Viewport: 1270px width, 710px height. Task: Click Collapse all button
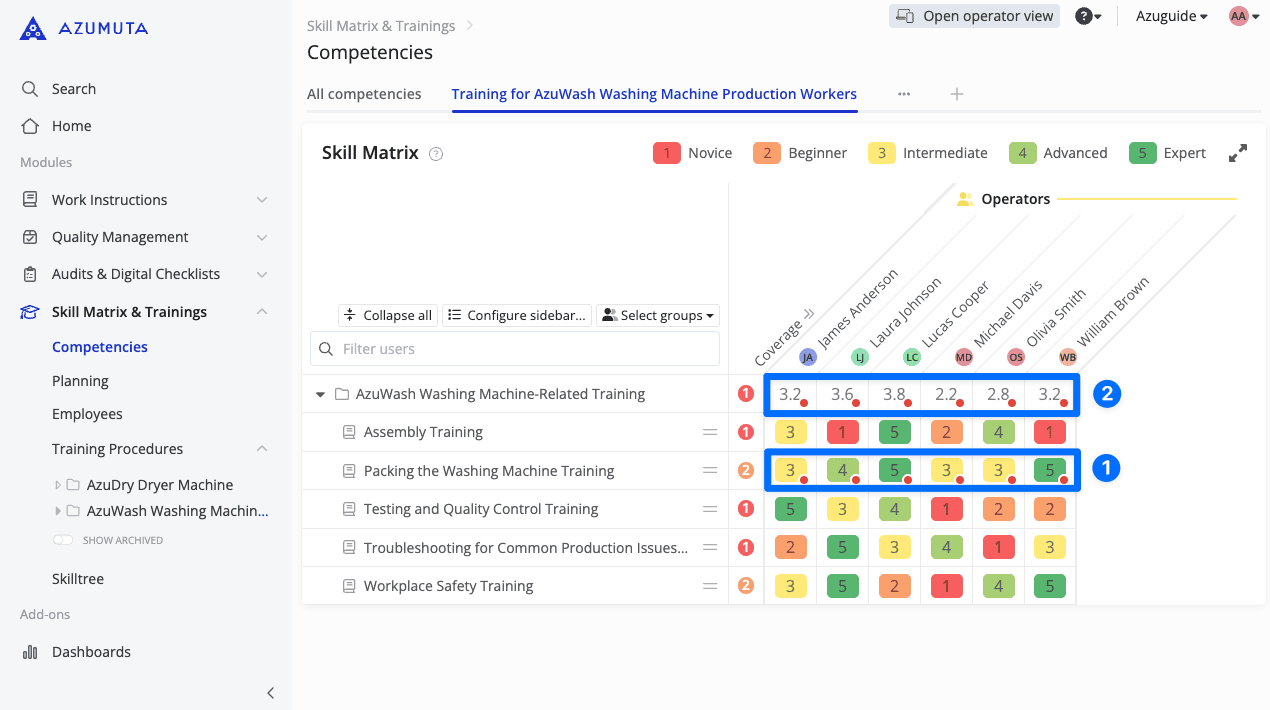click(x=388, y=315)
